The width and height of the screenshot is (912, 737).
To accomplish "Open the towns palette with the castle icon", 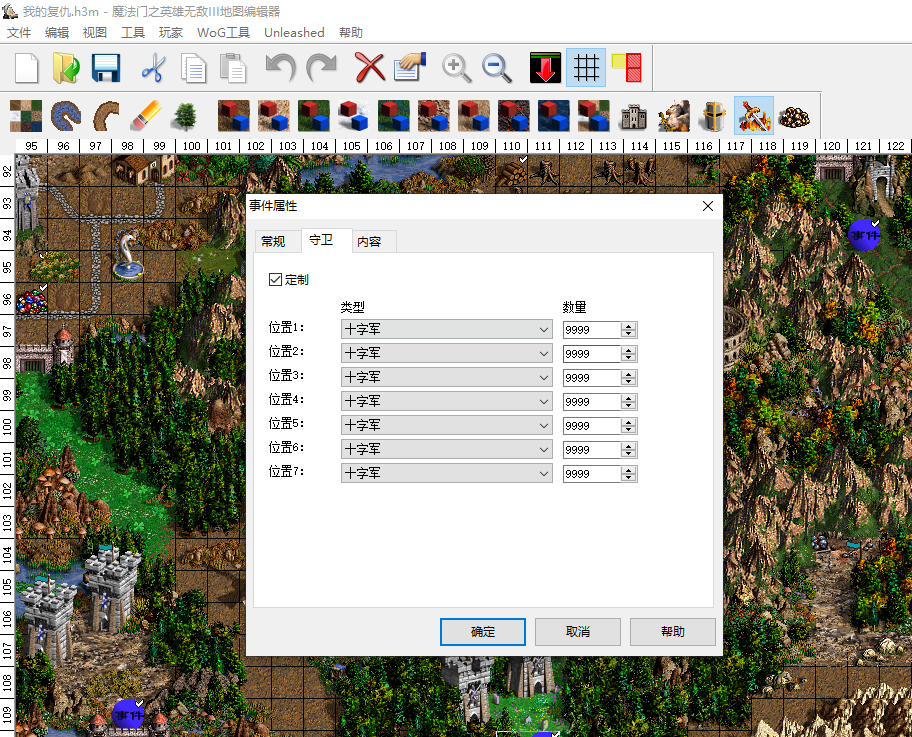I will (x=634, y=116).
